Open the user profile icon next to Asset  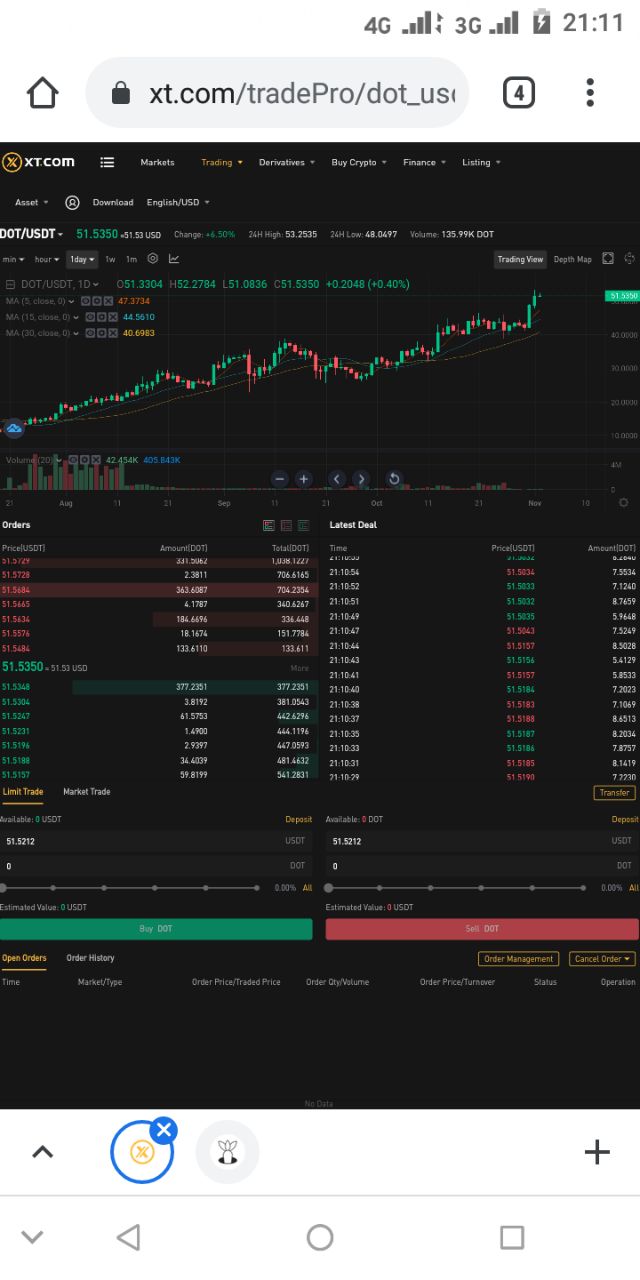(x=72, y=202)
